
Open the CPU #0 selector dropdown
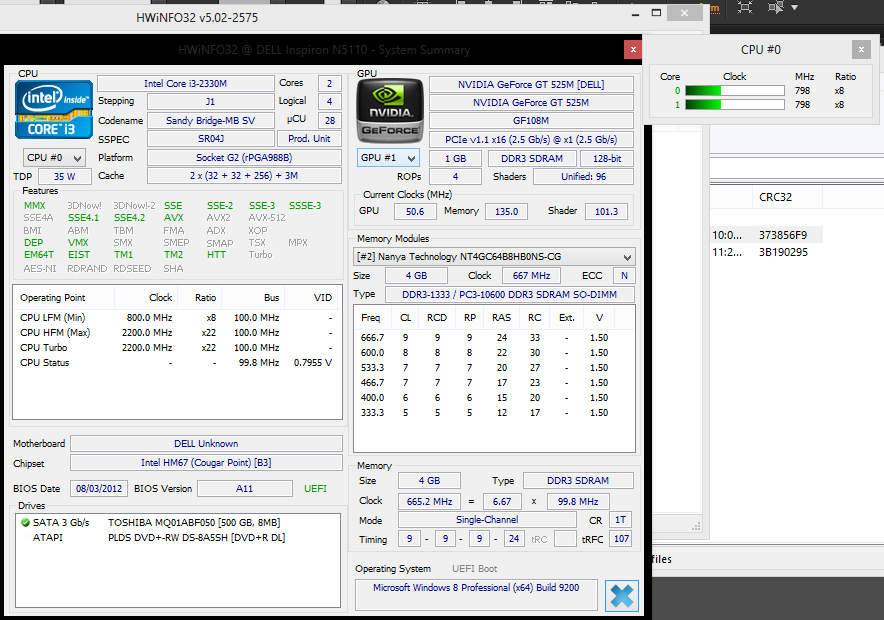tap(54, 157)
